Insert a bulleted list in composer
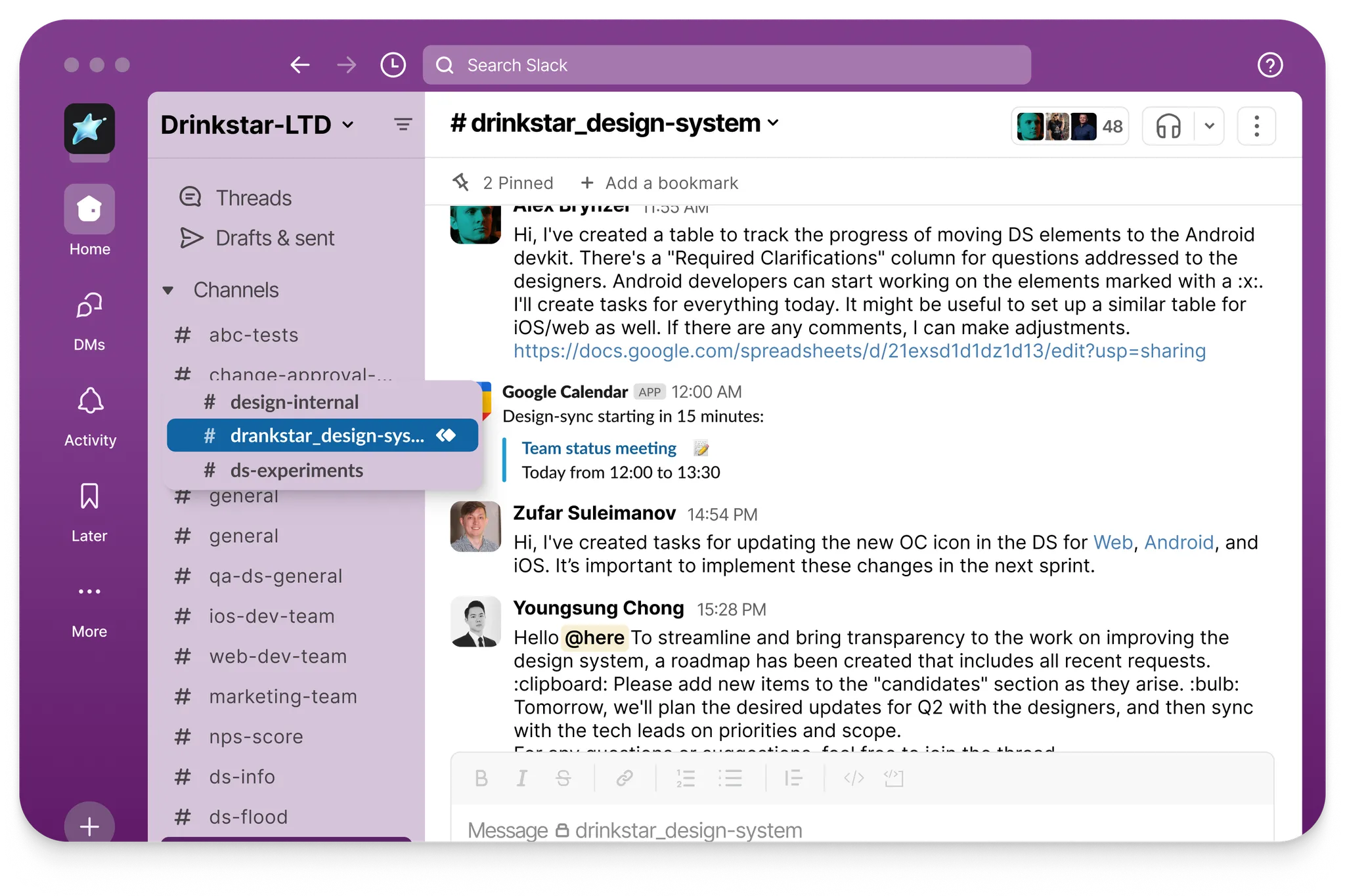 (x=730, y=779)
